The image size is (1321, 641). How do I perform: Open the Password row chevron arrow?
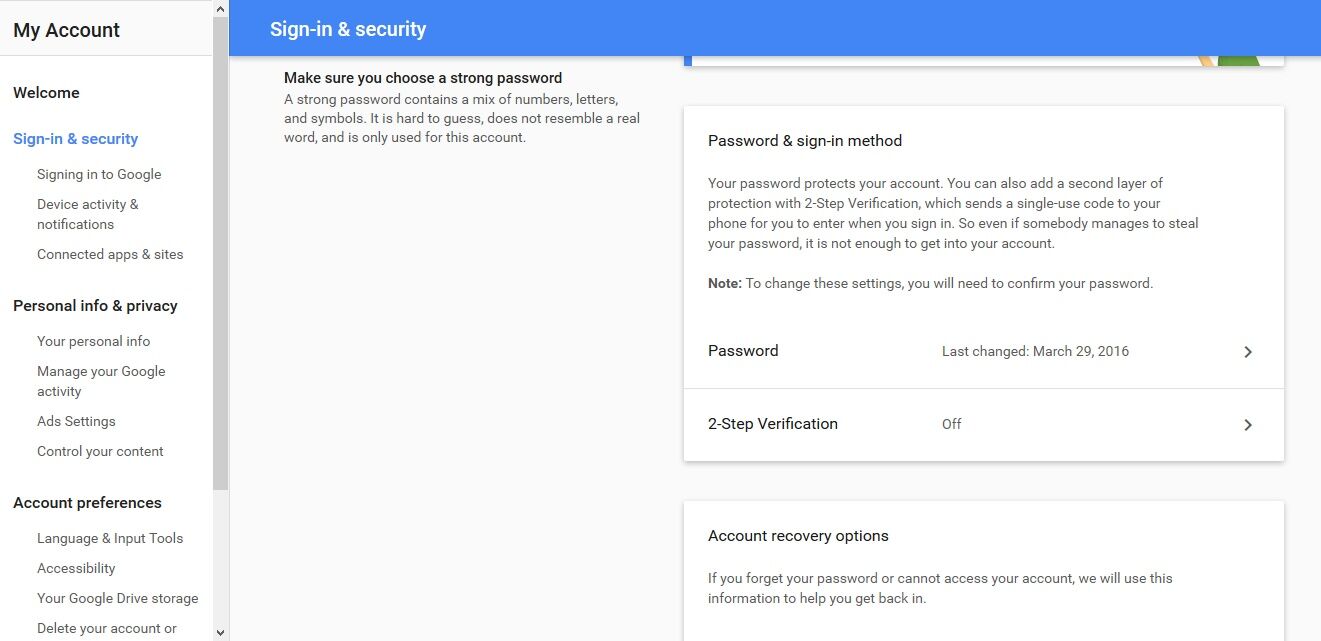click(x=1247, y=352)
